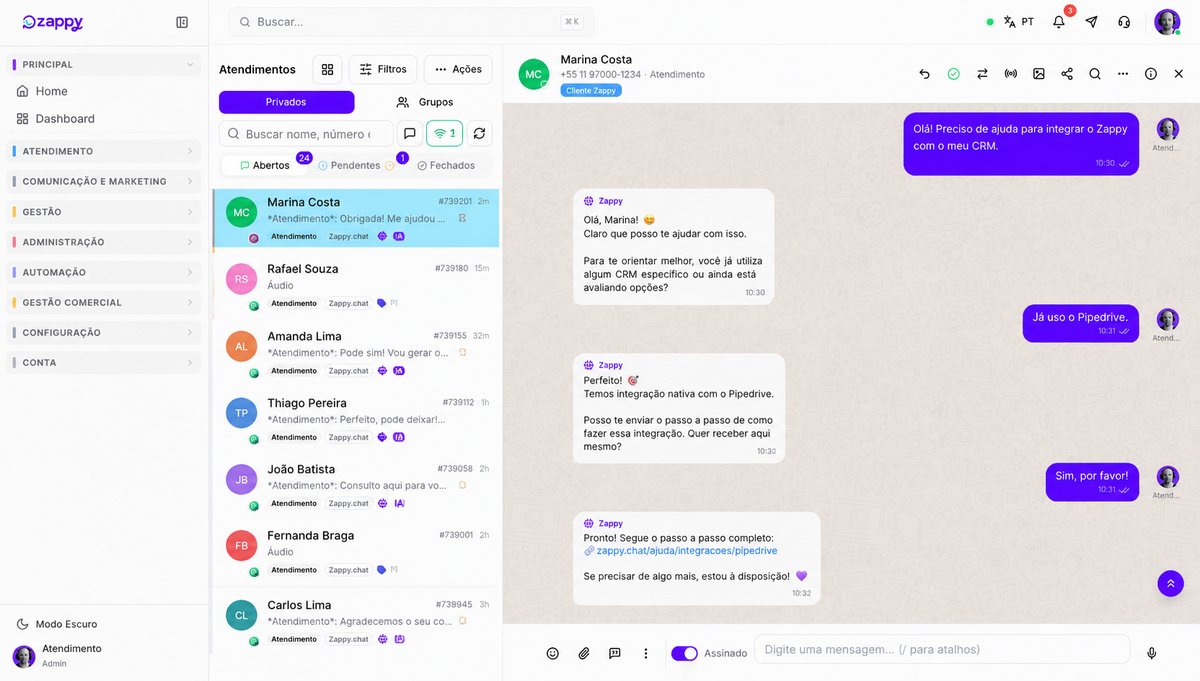Expand the CONTA section
This screenshot has width=1200, height=681.
click(x=104, y=362)
